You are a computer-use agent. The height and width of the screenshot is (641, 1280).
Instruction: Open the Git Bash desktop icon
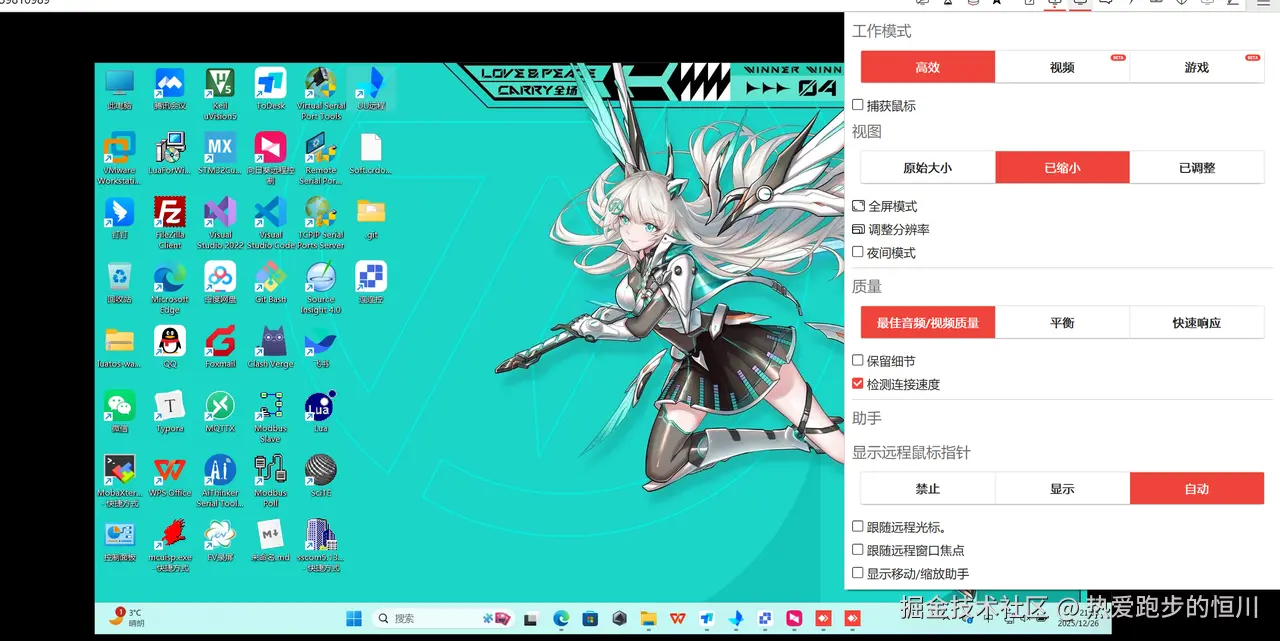(x=270, y=281)
